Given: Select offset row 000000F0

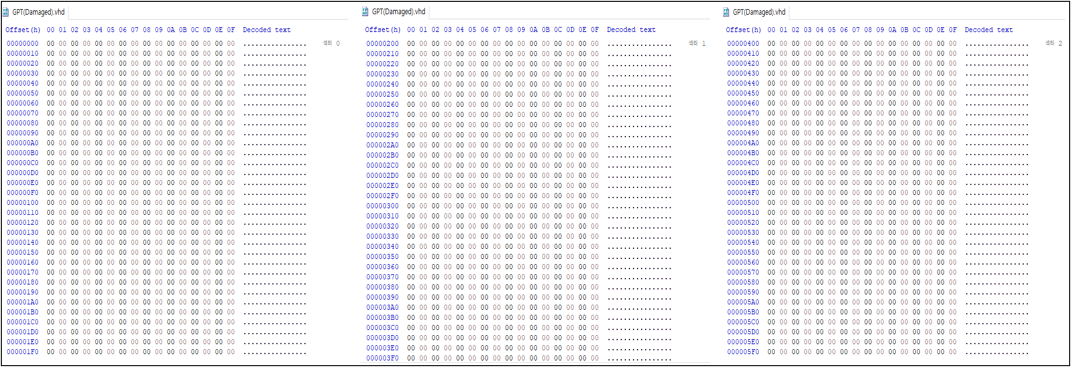Looking at the screenshot, I should [23, 193].
